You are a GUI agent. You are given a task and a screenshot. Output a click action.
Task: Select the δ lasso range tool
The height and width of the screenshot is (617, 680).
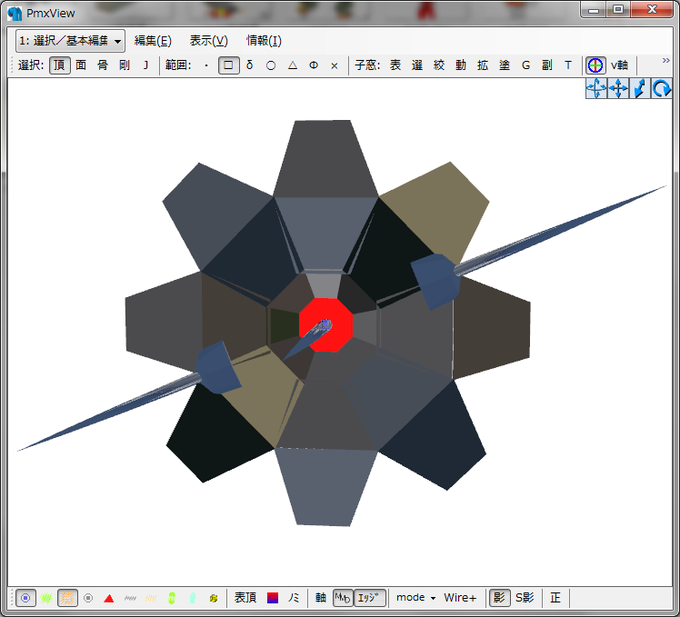tap(249, 65)
